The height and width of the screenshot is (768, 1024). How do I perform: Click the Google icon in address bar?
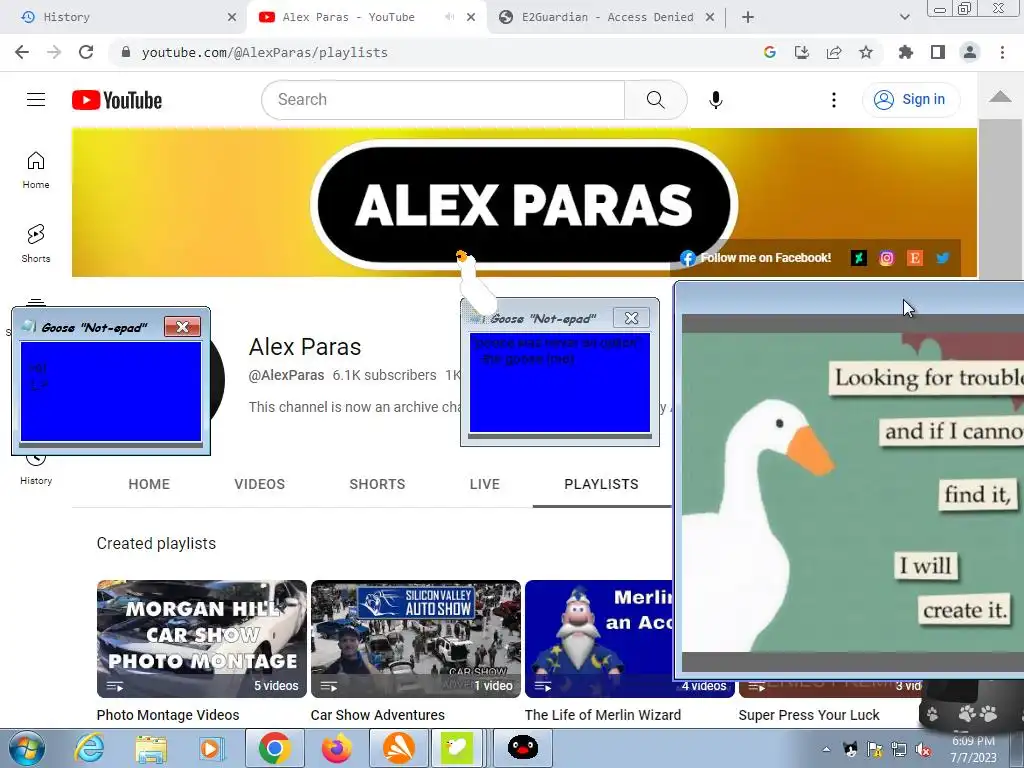[770, 52]
